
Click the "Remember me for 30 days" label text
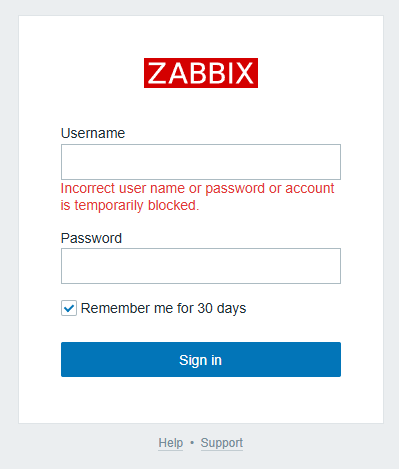click(x=163, y=308)
